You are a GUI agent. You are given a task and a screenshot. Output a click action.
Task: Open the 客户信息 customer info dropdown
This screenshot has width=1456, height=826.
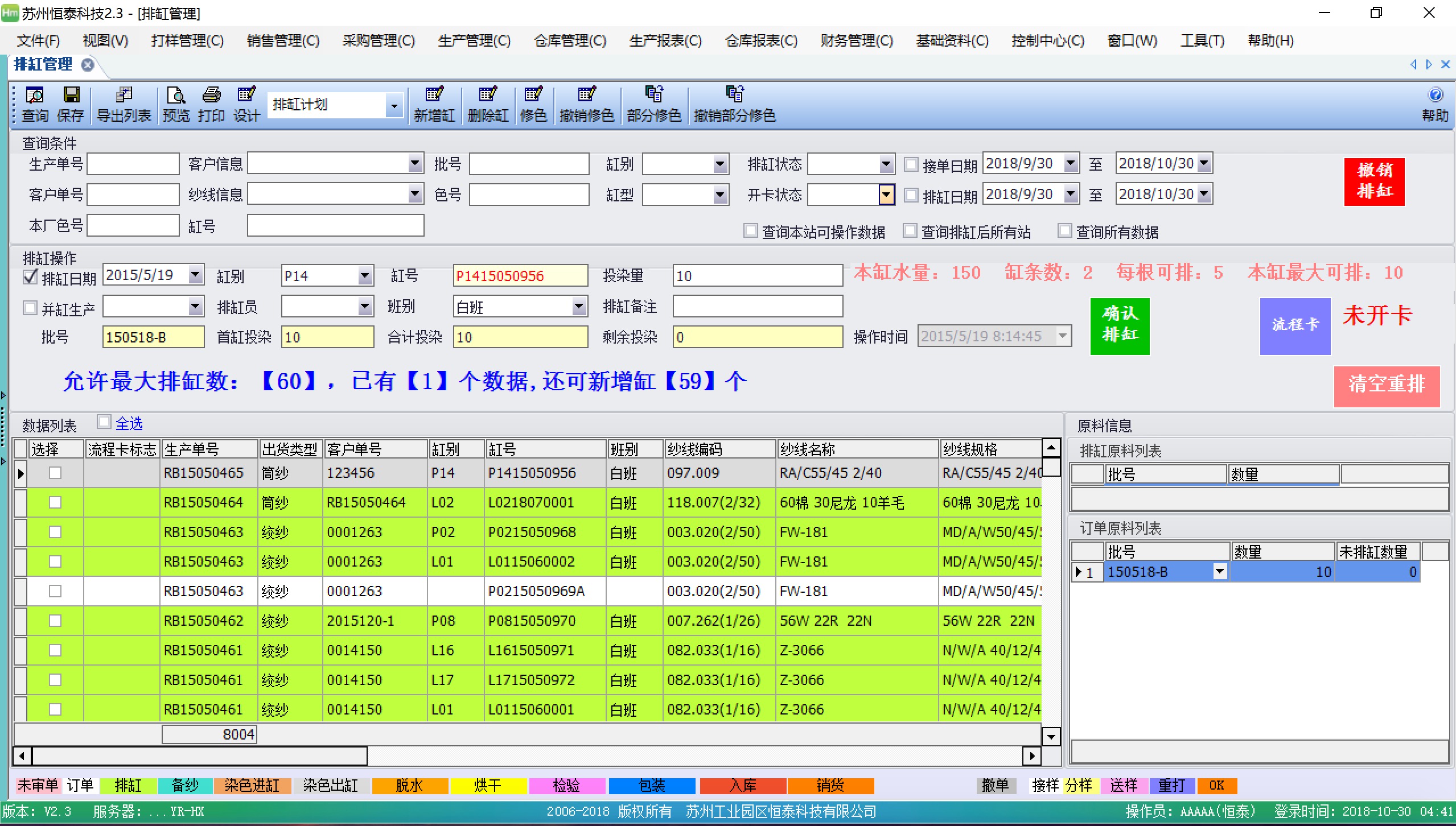tap(415, 163)
